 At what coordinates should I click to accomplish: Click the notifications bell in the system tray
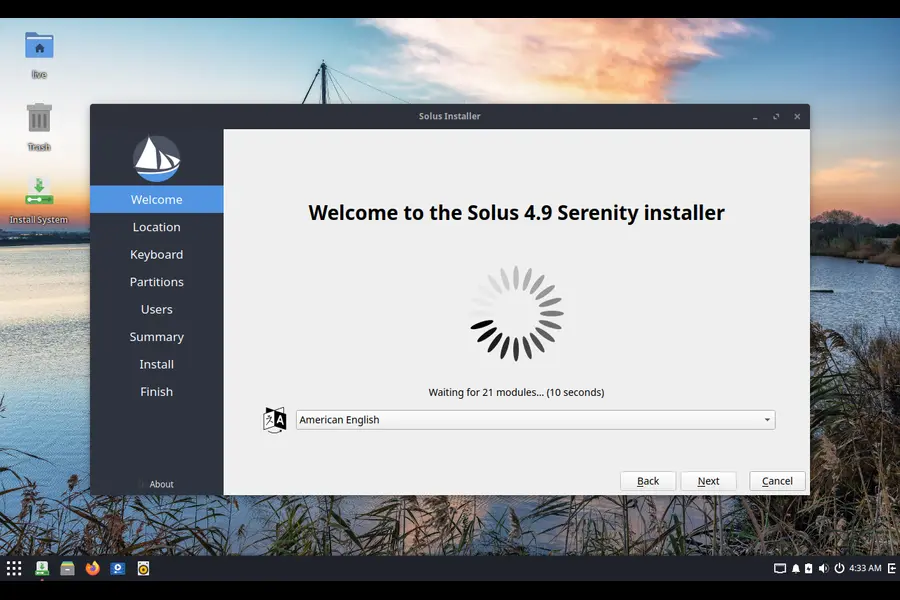click(x=796, y=568)
